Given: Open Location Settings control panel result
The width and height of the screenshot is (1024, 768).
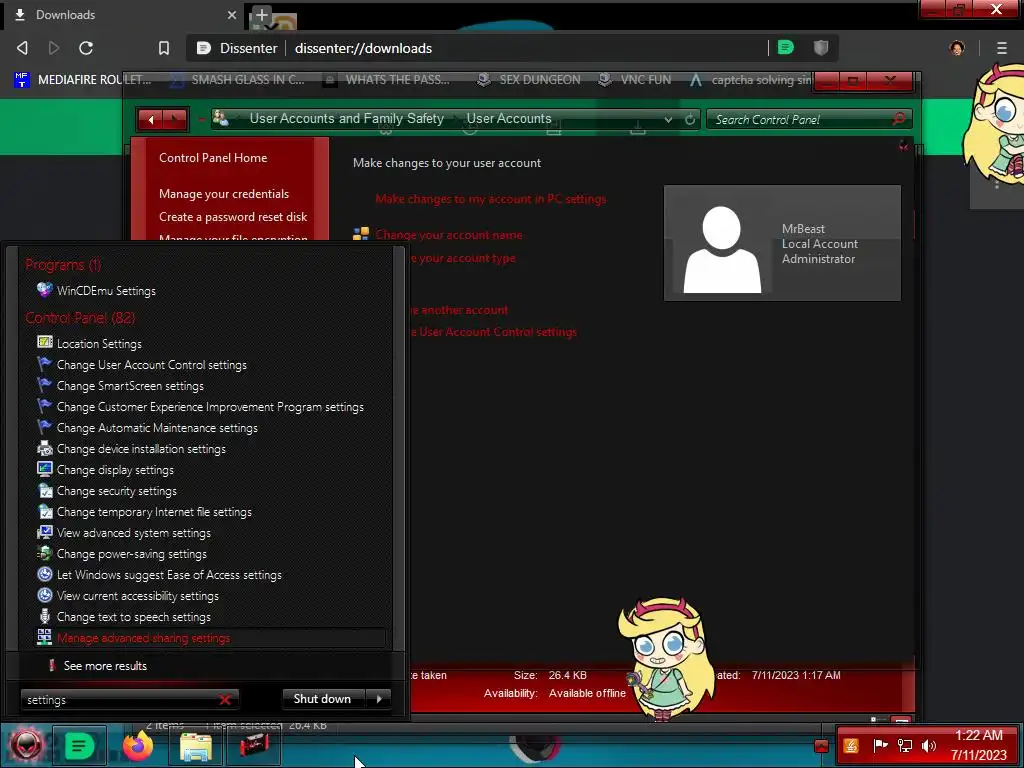Looking at the screenshot, I should 89,344.
